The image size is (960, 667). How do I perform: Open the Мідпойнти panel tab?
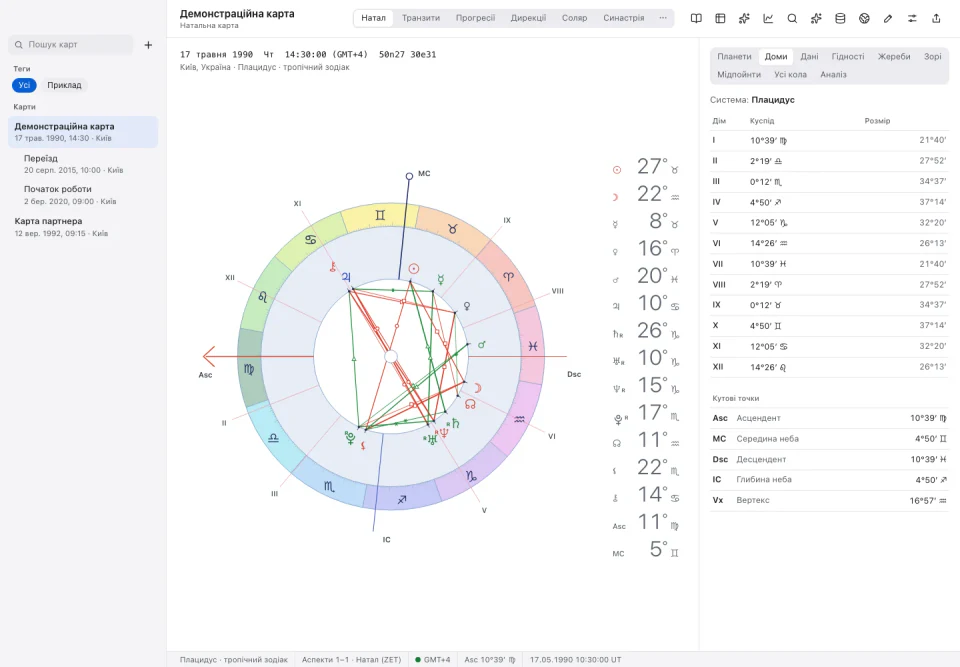click(x=739, y=75)
